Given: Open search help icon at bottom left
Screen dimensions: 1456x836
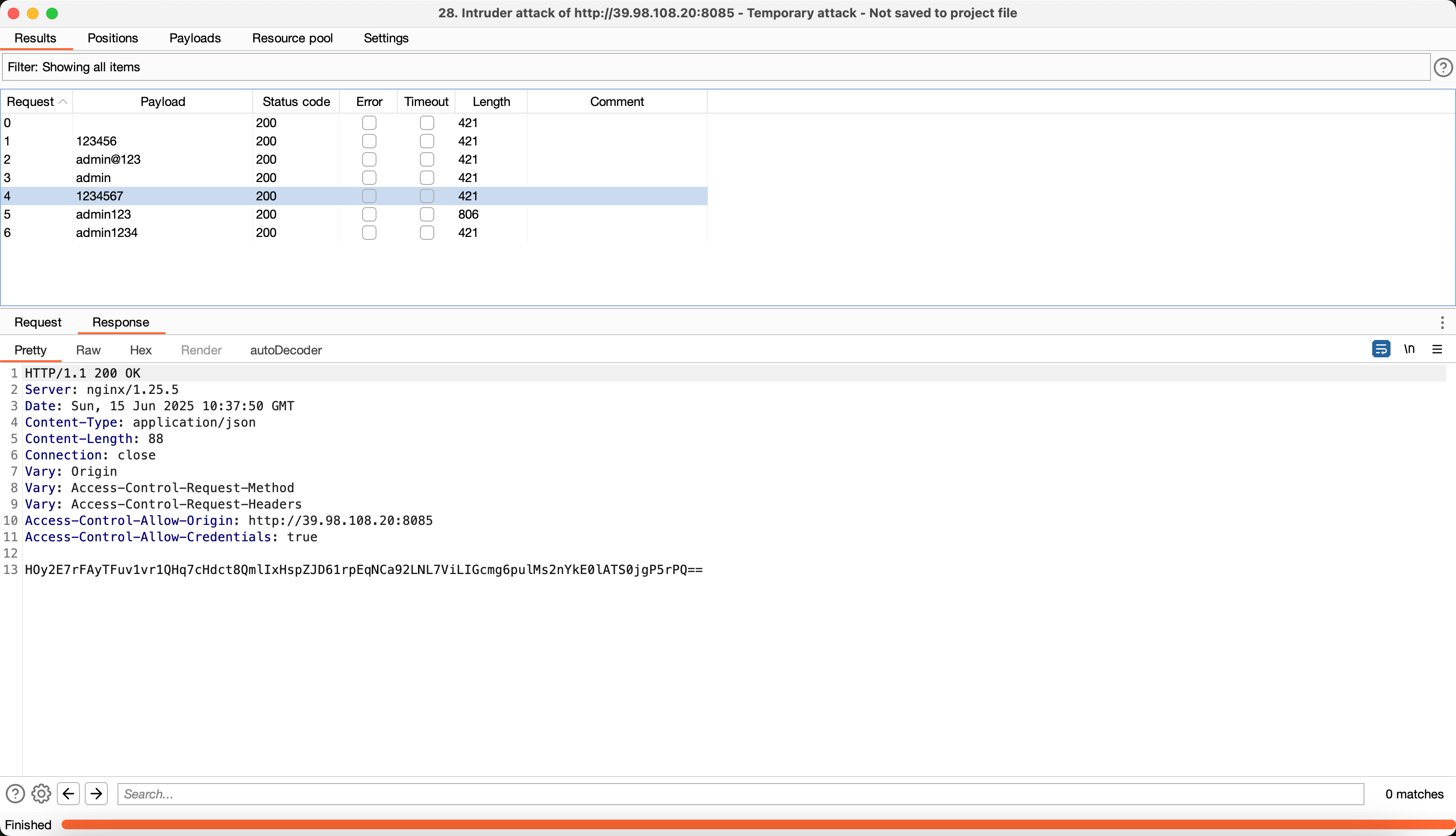Looking at the screenshot, I should click(x=15, y=794).
